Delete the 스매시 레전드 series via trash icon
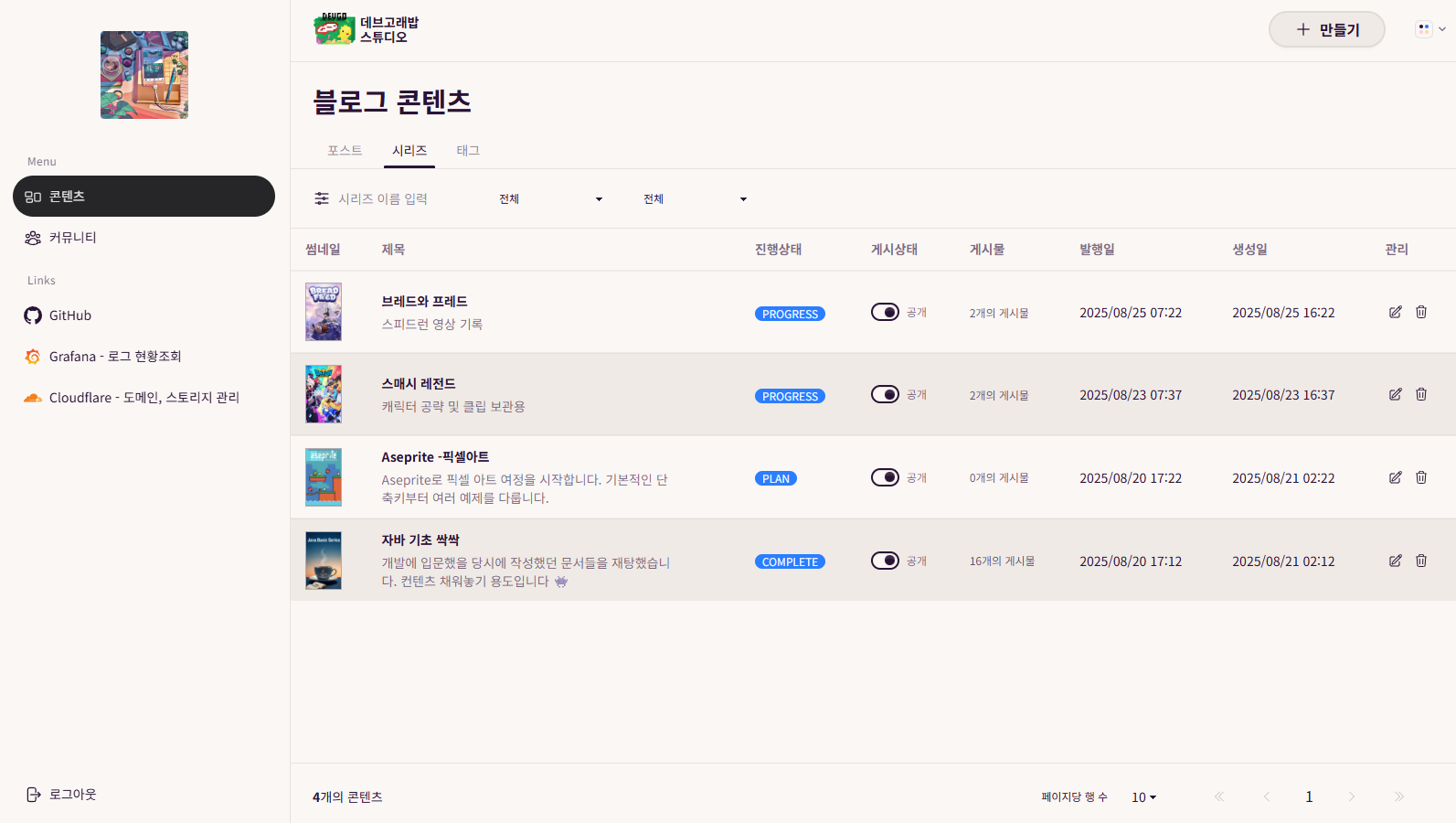Screen dimensions: 1456x823 [1421, 394]
